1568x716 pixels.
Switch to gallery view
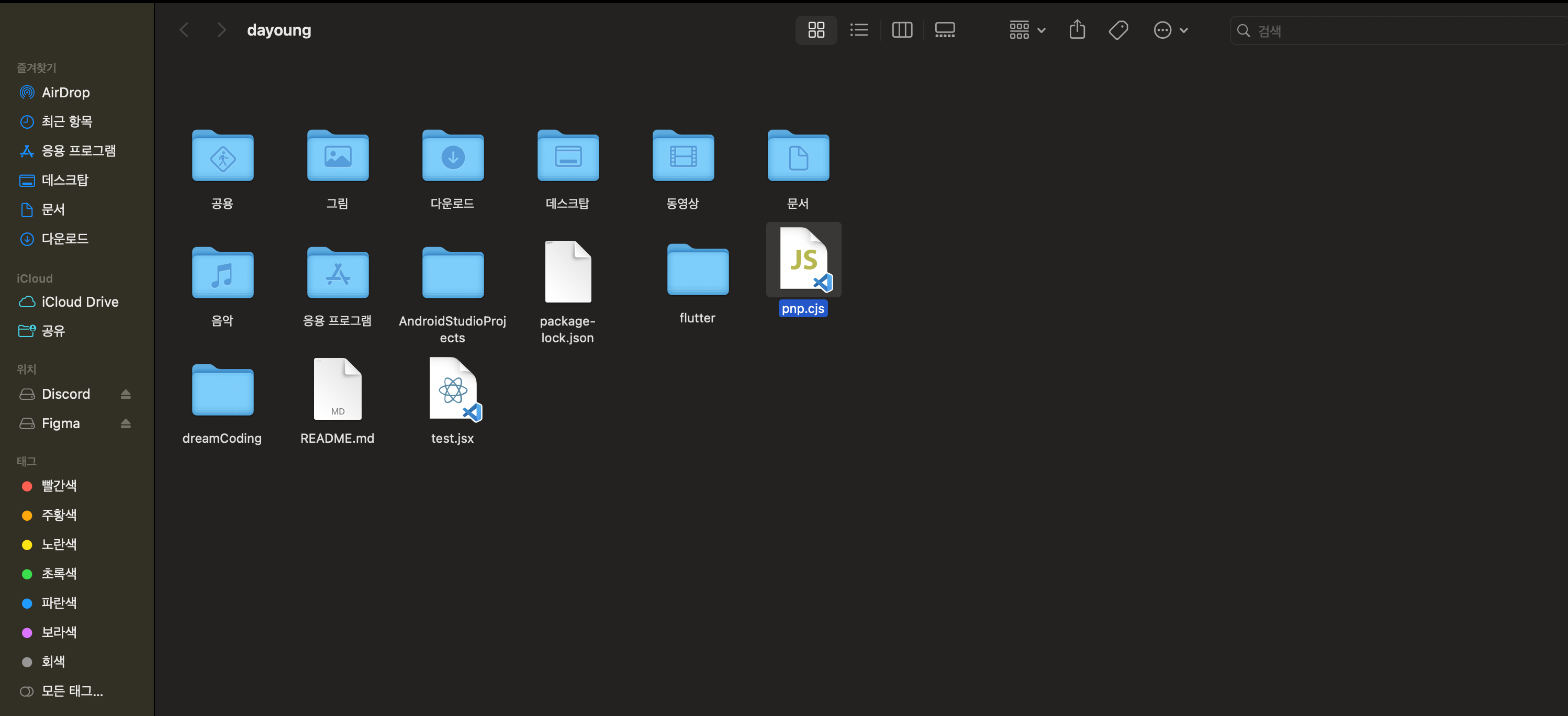[x=944, y=30]
